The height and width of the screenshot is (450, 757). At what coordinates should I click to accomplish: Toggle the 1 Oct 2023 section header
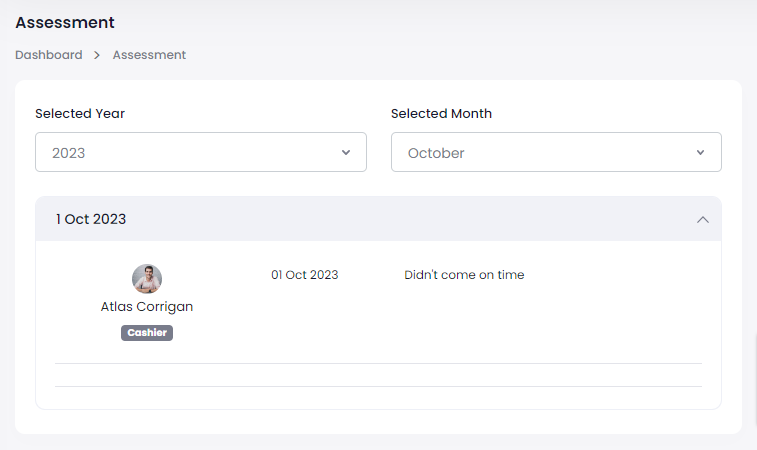tap(378, 219)
